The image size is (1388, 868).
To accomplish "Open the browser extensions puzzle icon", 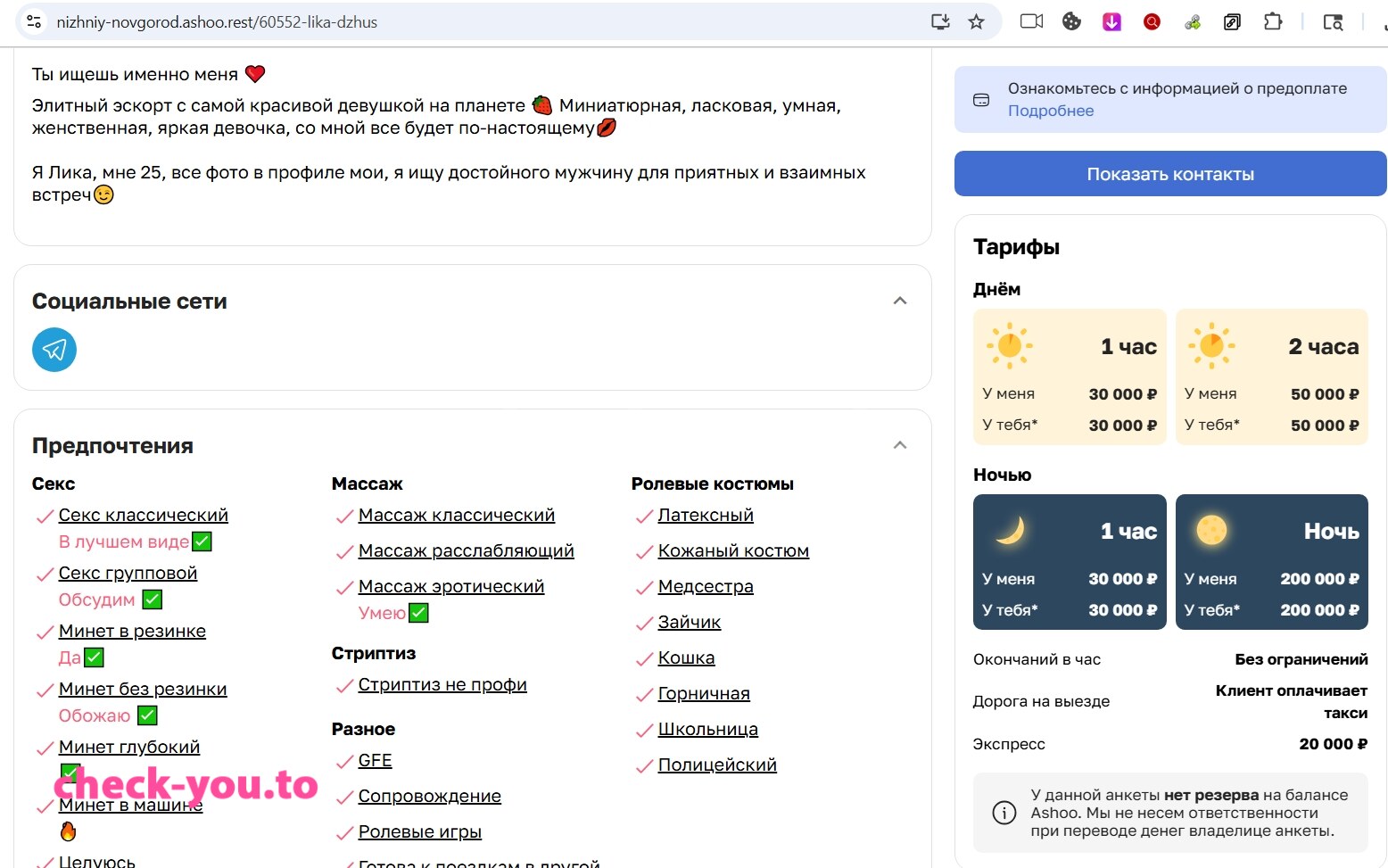I will (x=1273, y=22).
